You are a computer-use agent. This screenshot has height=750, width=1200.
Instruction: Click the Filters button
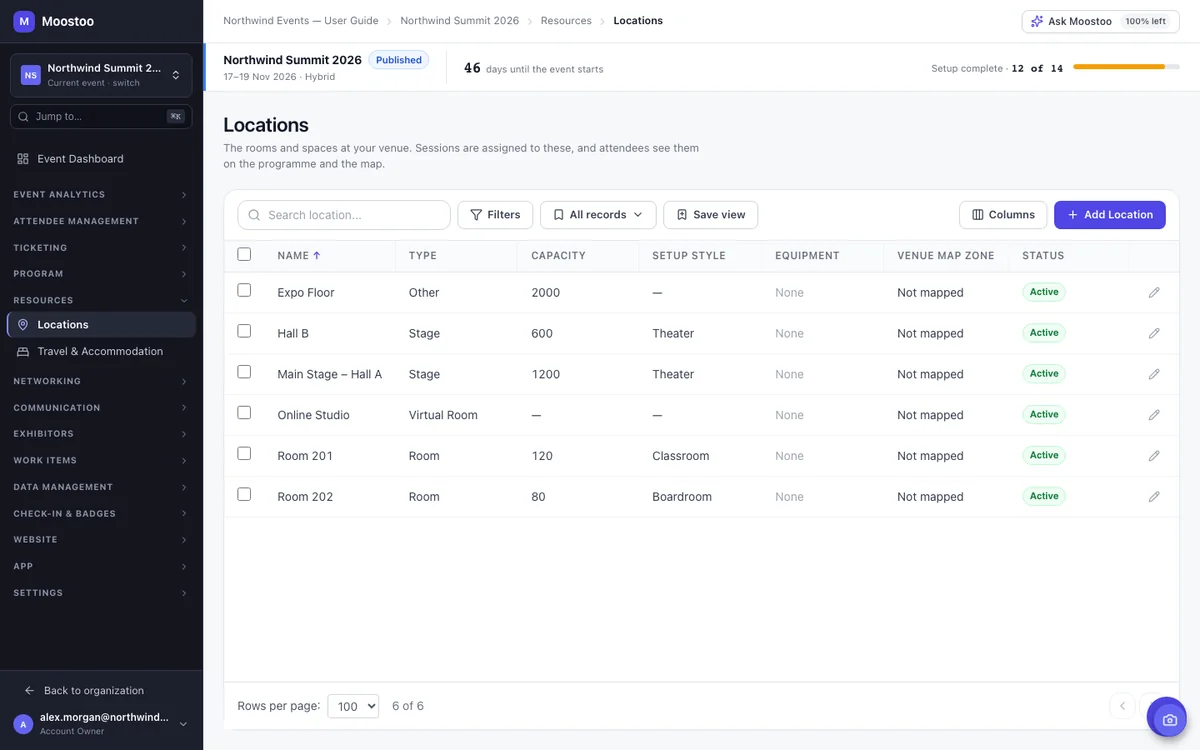point(495,215)
